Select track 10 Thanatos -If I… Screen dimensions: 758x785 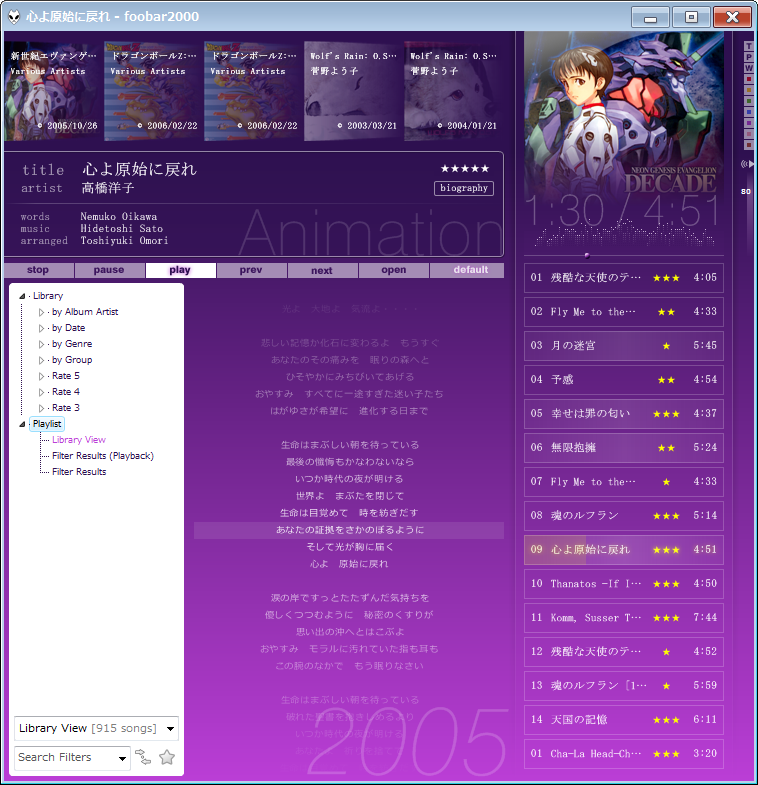click(x=624, y=584)
